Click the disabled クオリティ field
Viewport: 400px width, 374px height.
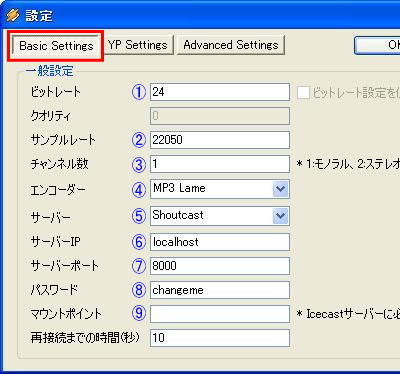[x=220, y=116]
